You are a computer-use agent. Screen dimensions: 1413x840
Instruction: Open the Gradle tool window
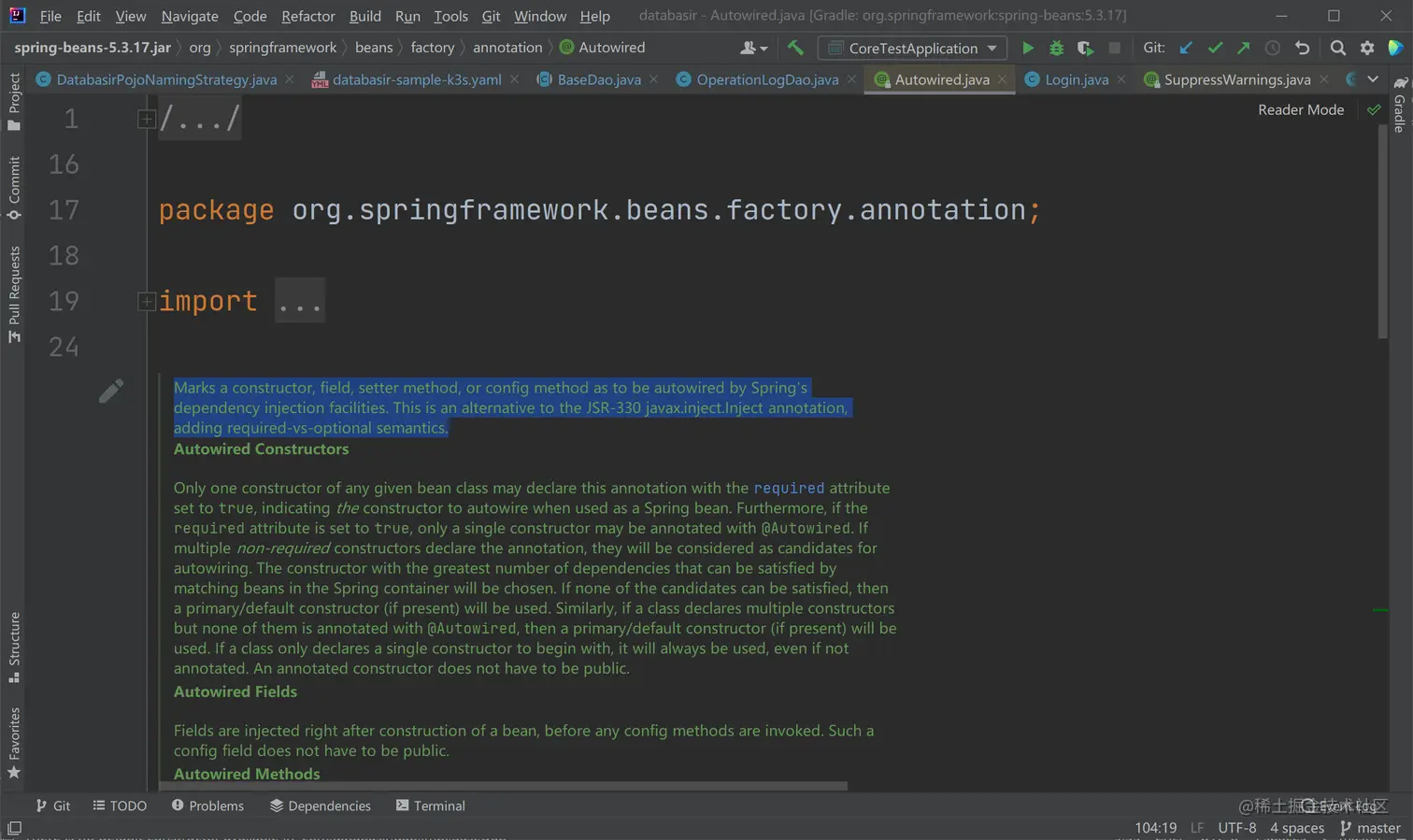(x=1399, y=106)
